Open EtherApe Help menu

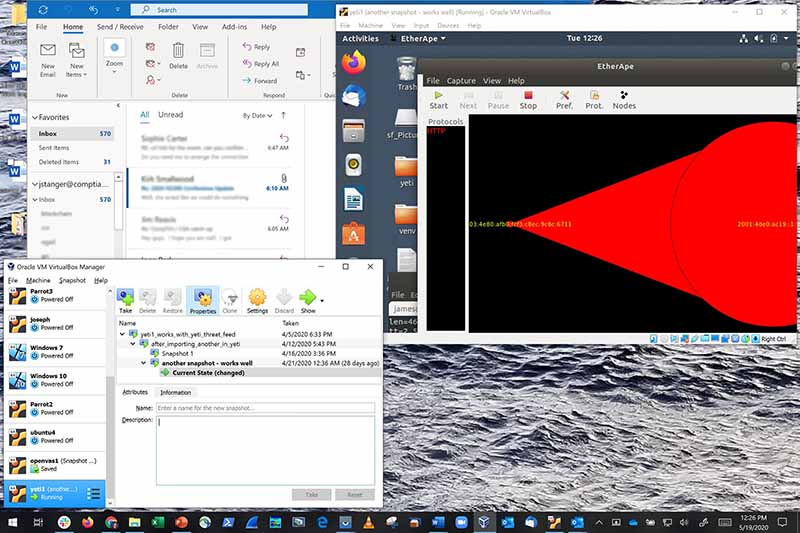tap(516, 81)
